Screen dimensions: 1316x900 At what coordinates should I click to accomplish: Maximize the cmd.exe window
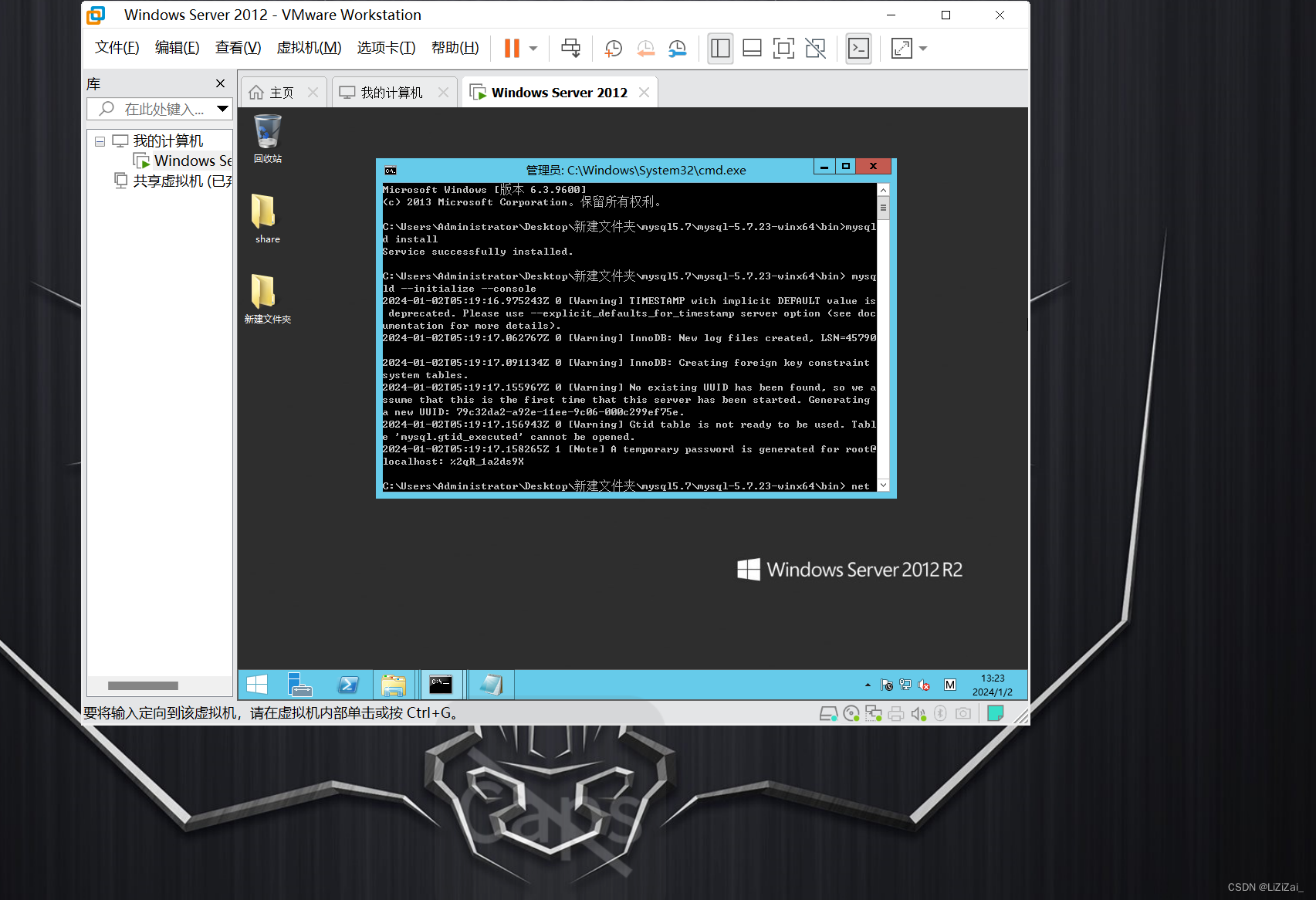(x=846, y=166)
